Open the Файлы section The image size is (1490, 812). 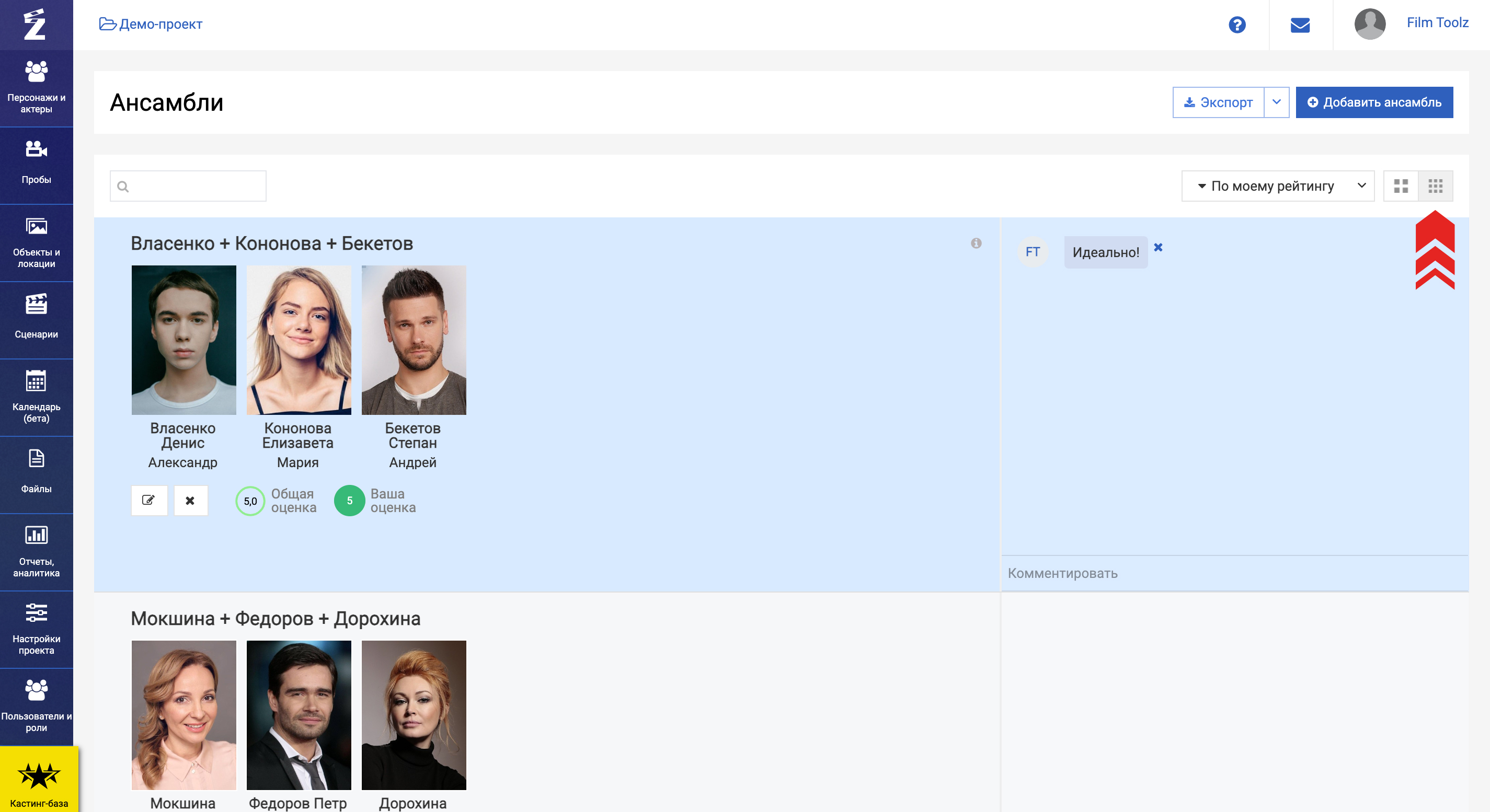(x=37, y=475)
